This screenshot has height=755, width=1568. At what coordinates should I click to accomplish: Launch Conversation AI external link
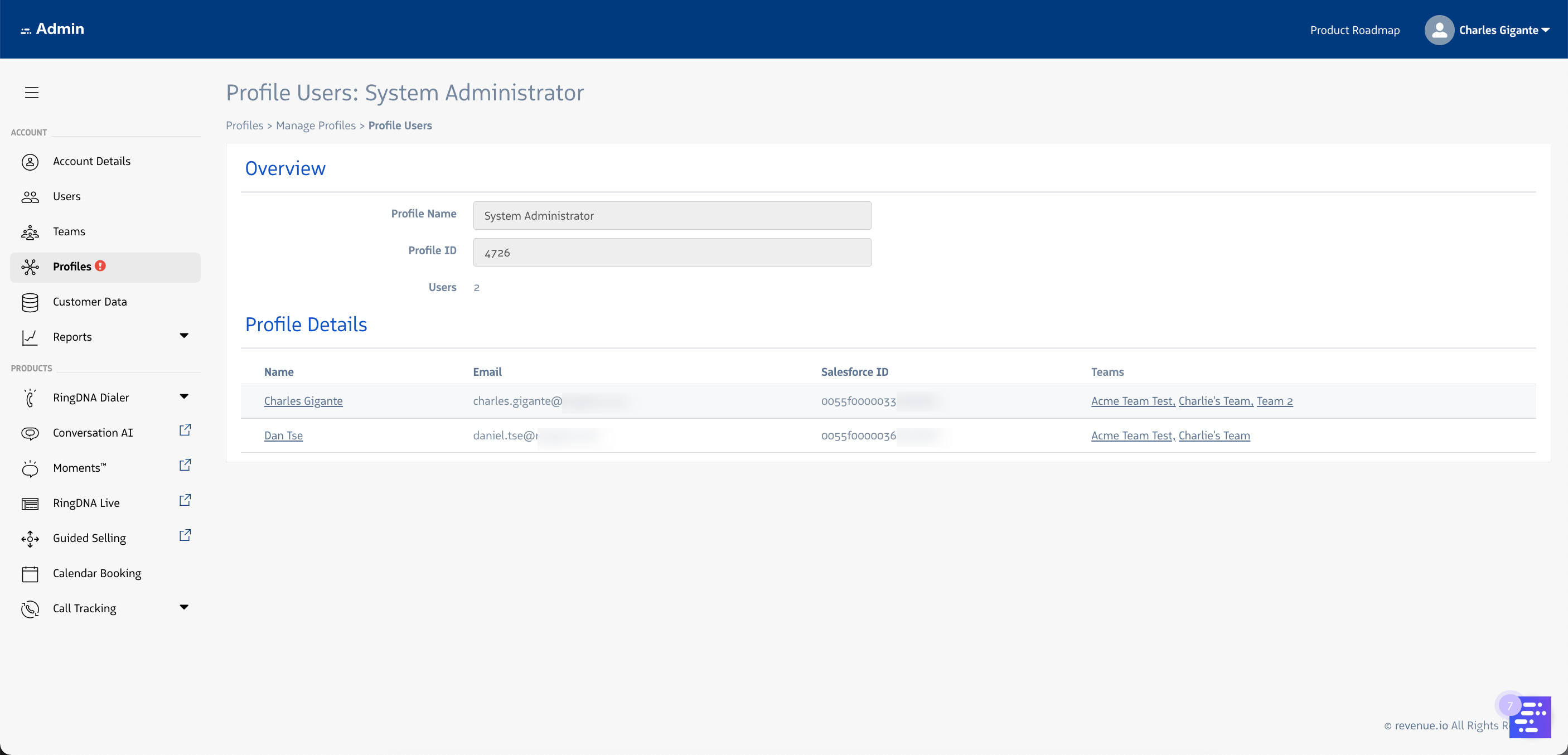[185, 430]
